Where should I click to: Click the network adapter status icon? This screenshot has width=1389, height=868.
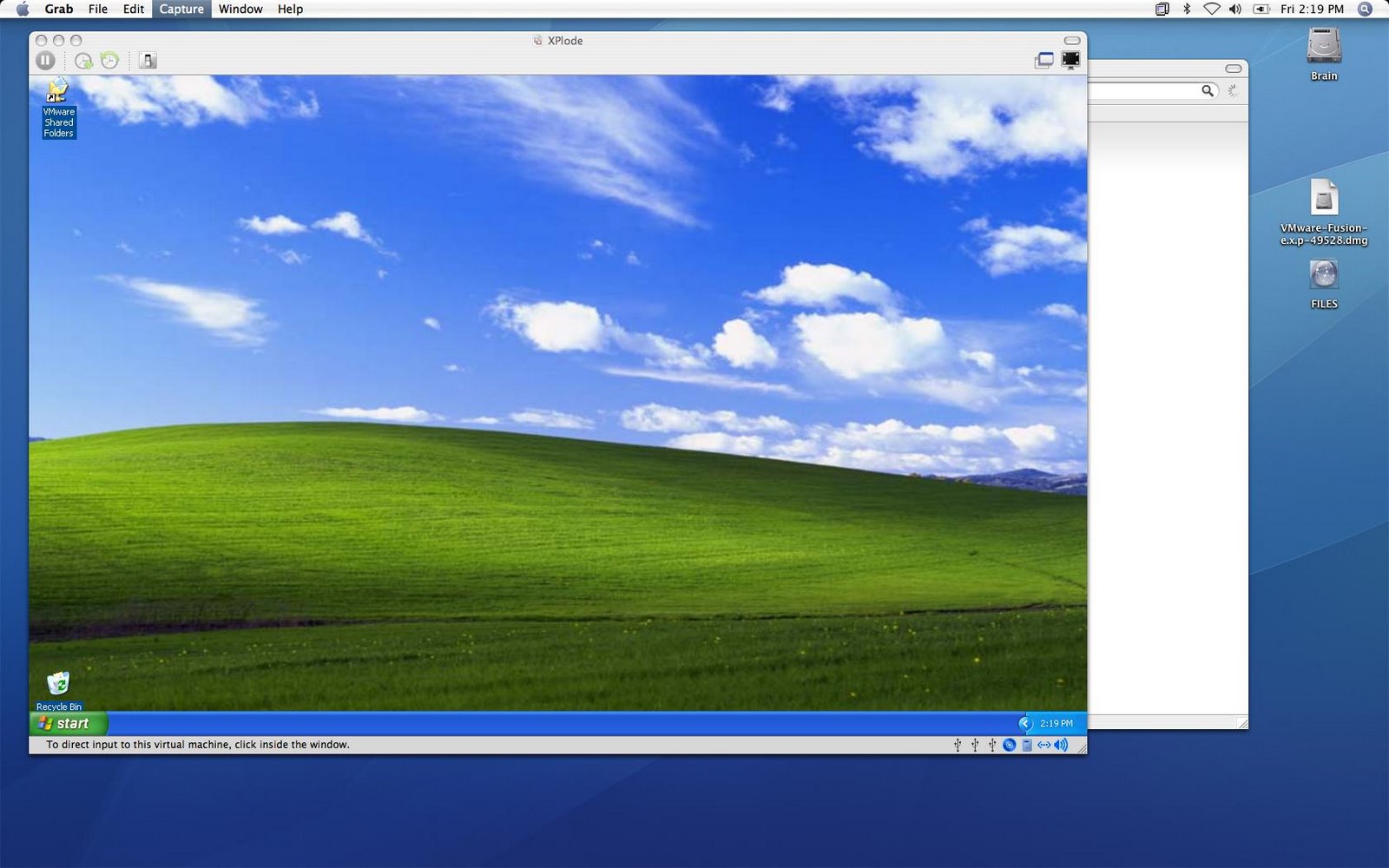(x=1043, y=745)
